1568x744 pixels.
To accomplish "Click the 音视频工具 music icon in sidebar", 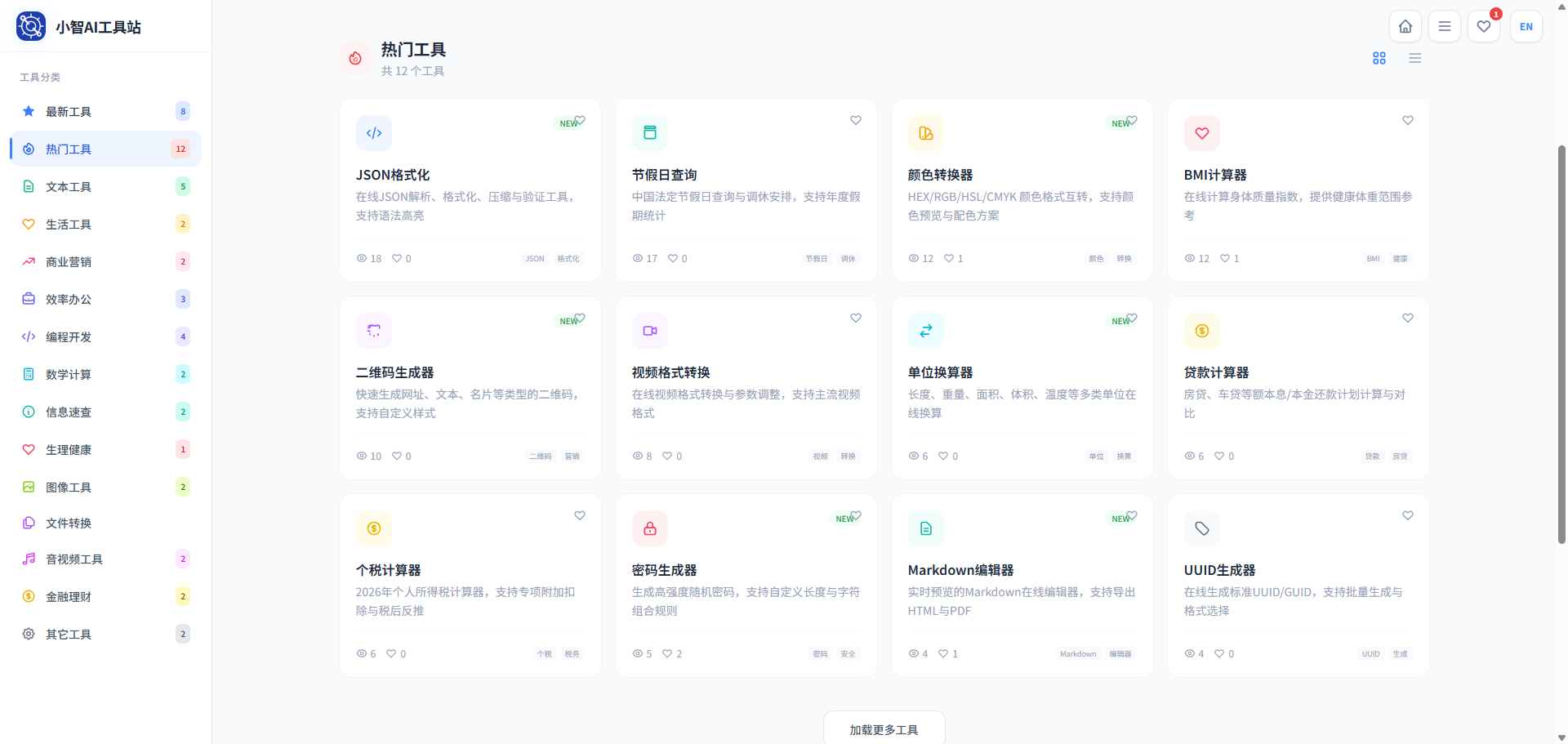I will point(29,559).
